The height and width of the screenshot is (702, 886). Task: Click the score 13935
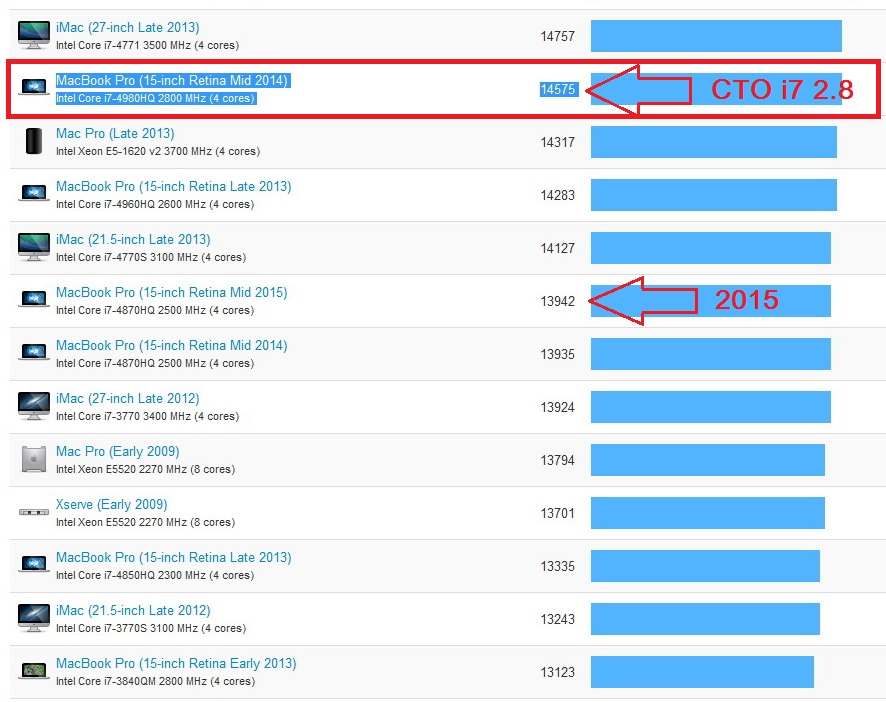tap(557, 354)
